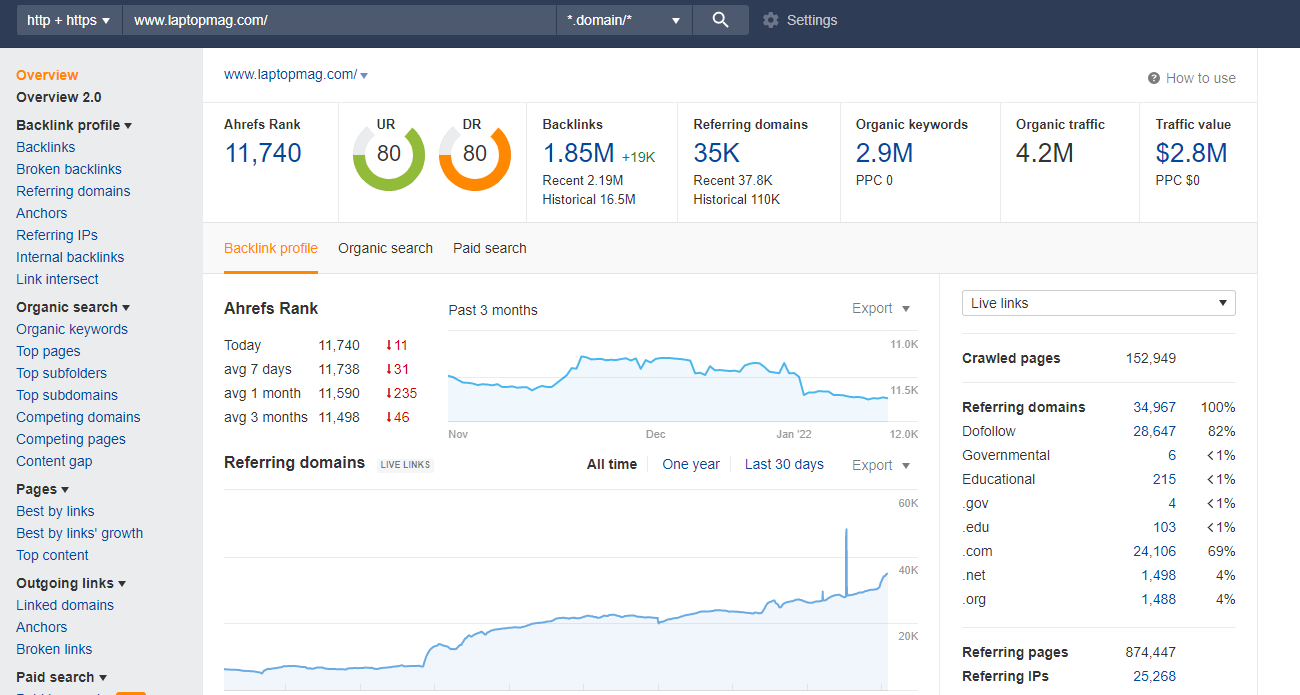Click the Settings label in top bar
1300x695 pixels.
pyautogui.click(x=812, y=20)
